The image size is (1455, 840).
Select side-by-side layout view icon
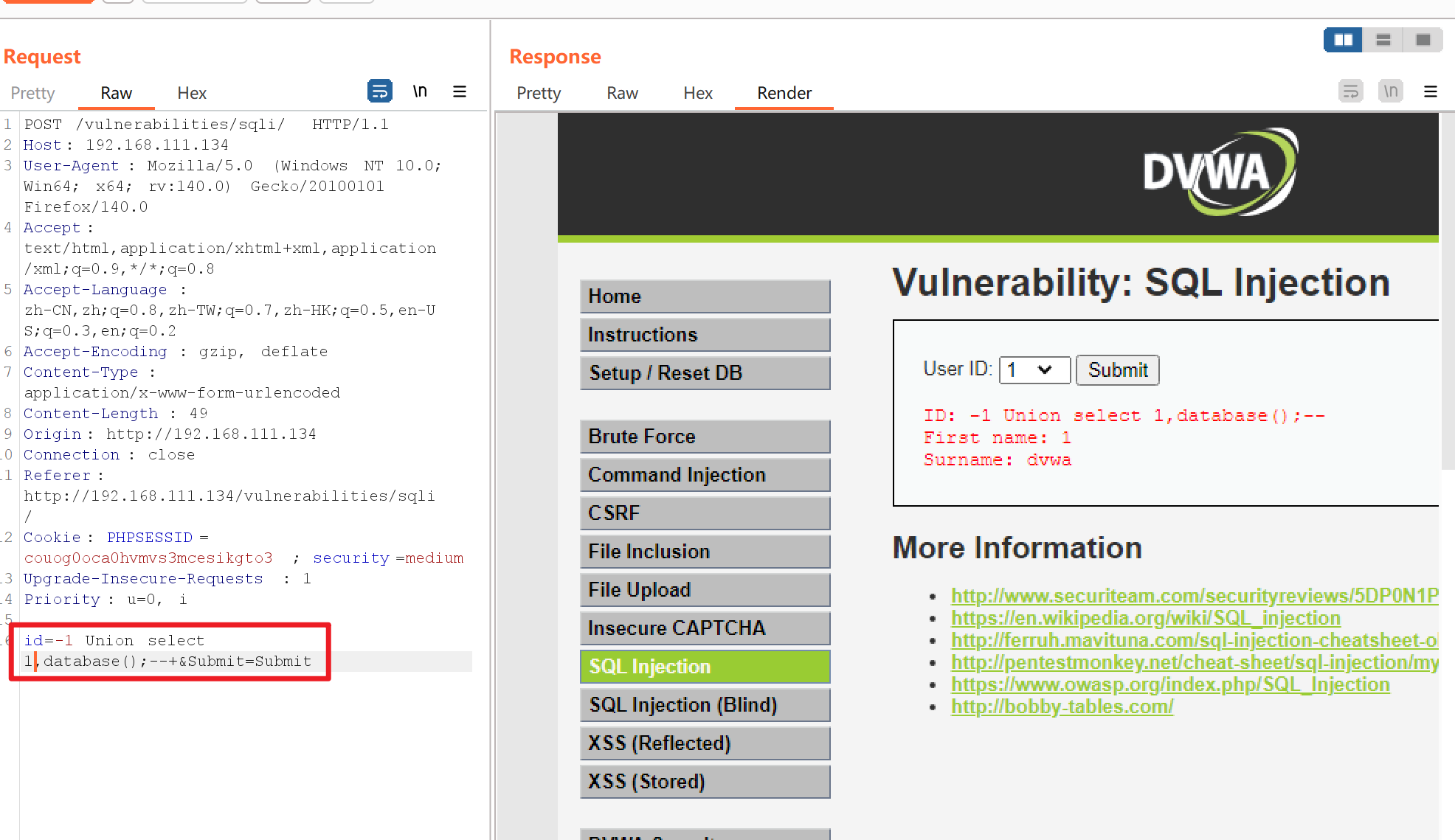tap(1343, 40)
